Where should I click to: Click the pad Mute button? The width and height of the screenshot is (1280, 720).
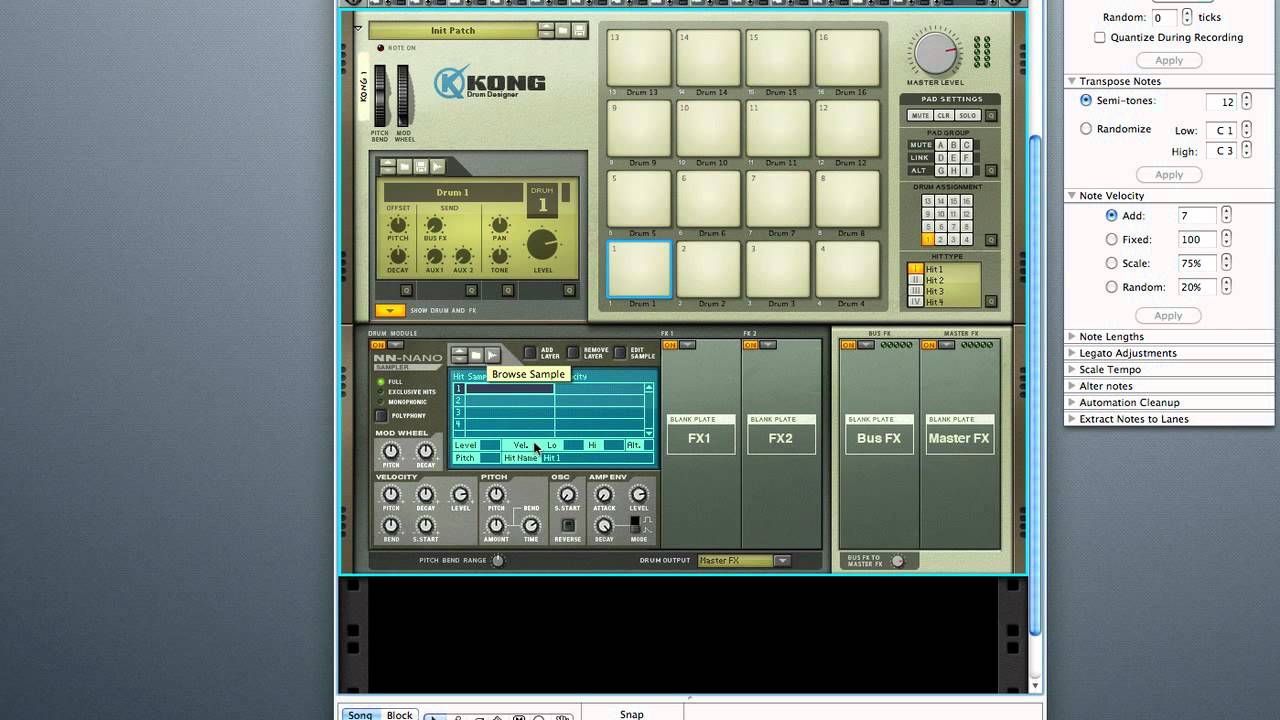920,116
